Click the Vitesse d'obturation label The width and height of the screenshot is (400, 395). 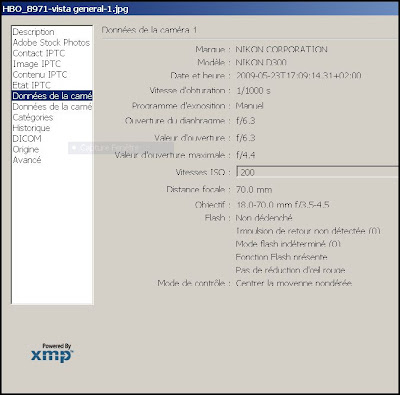click(190, 90)
